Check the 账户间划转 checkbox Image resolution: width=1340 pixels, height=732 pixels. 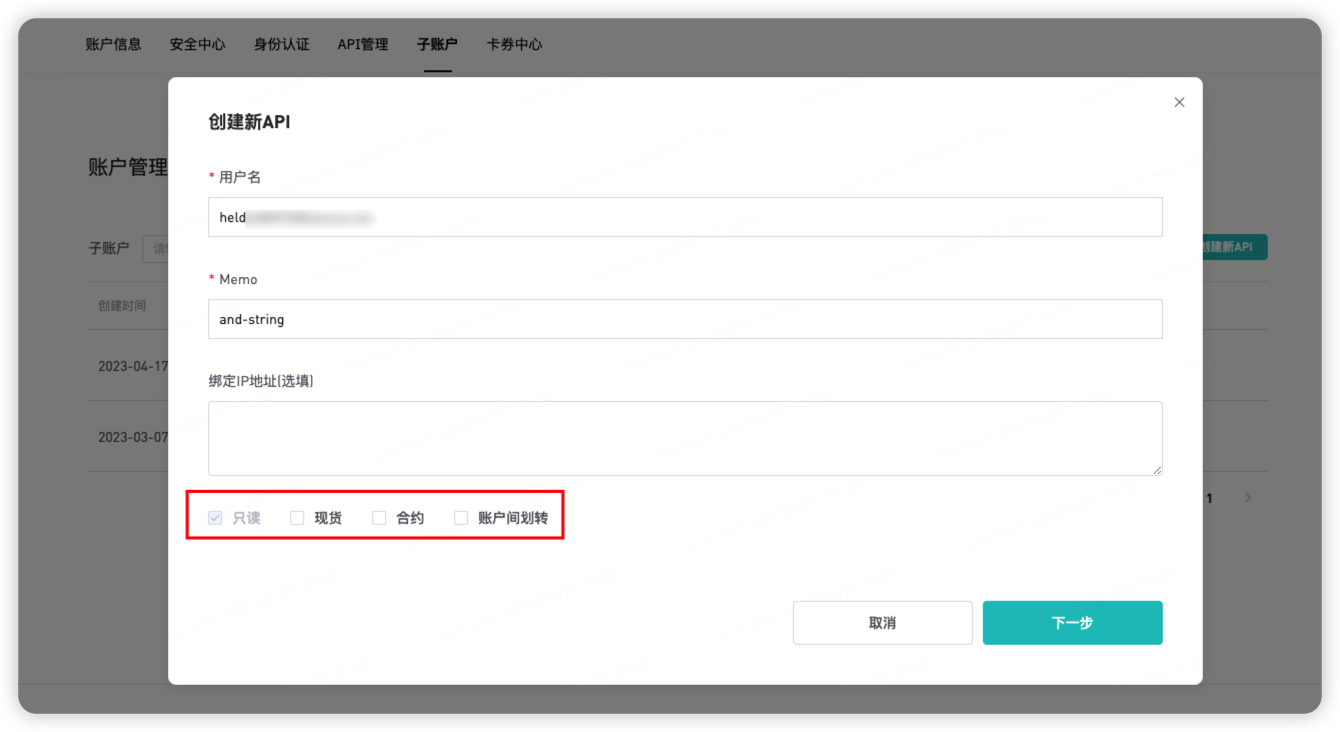461,518
